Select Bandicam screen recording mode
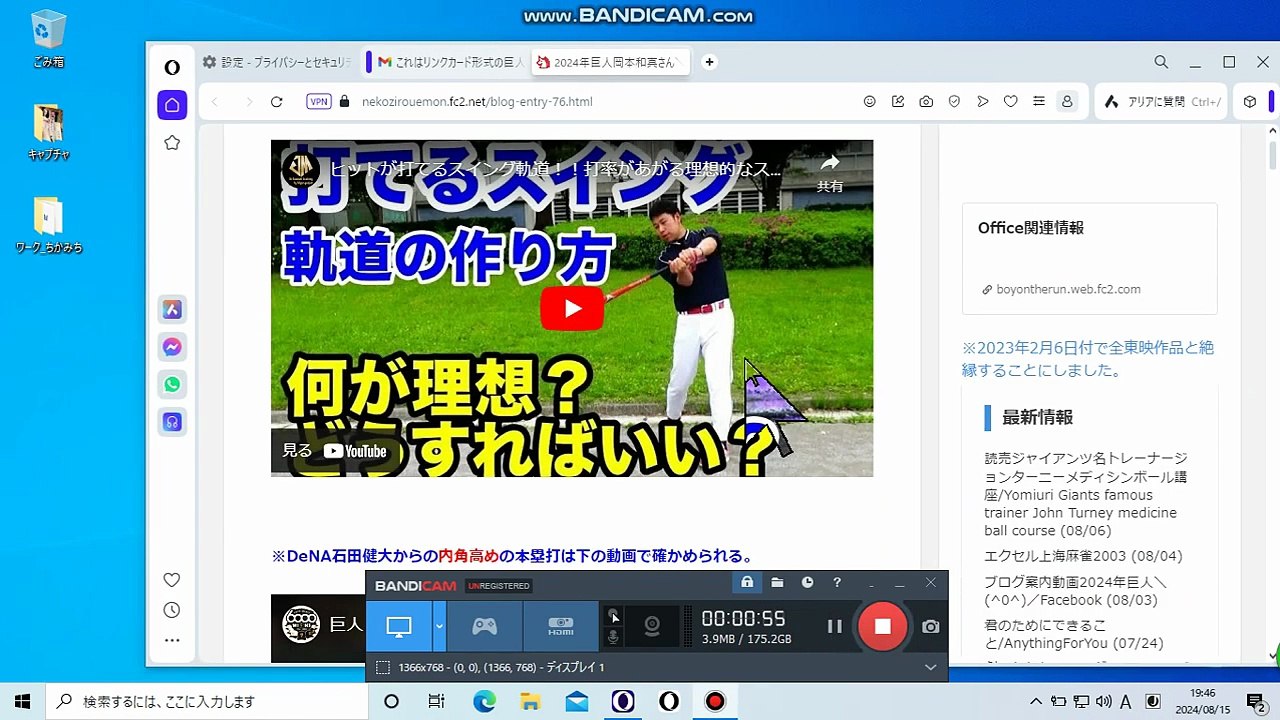 click(x=399, y=626)
